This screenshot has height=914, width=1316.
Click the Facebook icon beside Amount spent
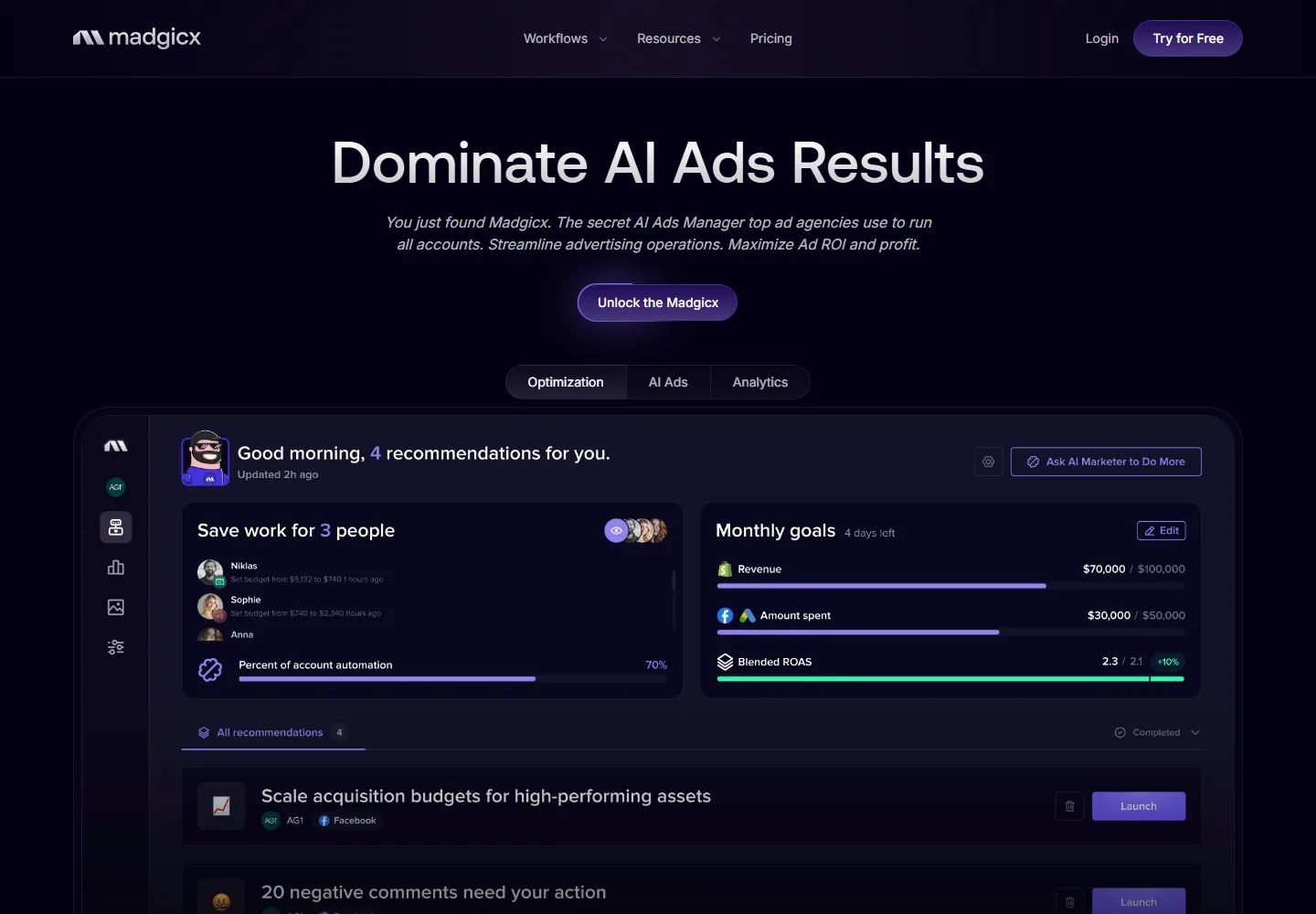pos(725,615)
